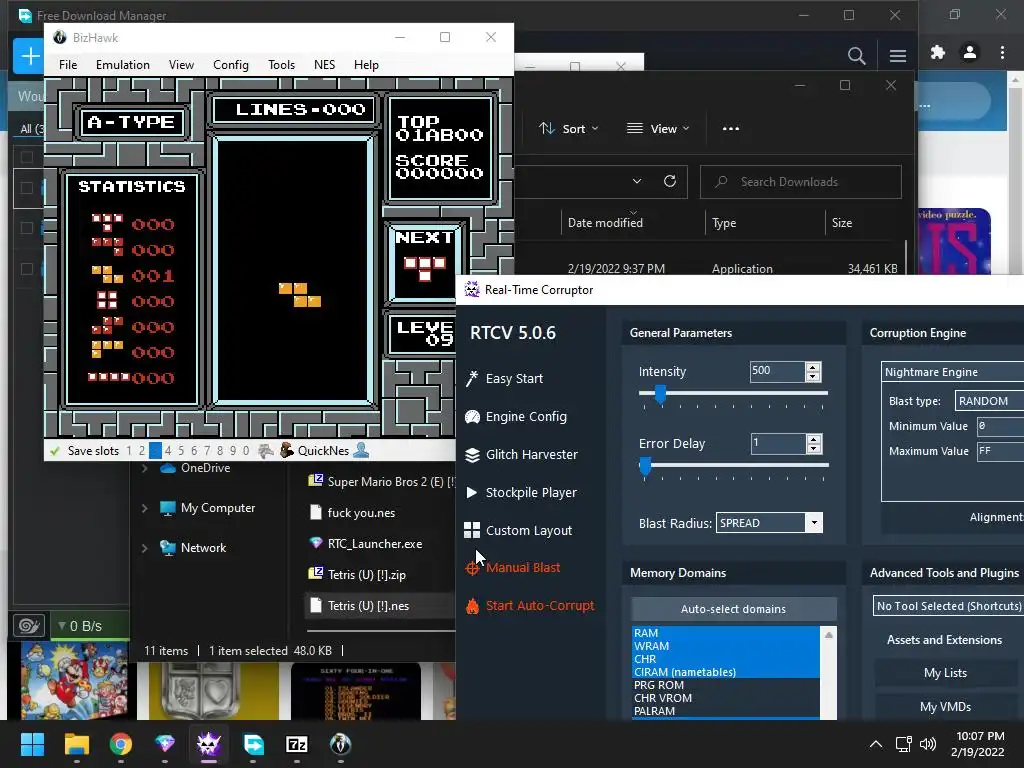This screenshot has height=768, width=1024.
Task: Click the Search Downloads field
Action: 801,182
